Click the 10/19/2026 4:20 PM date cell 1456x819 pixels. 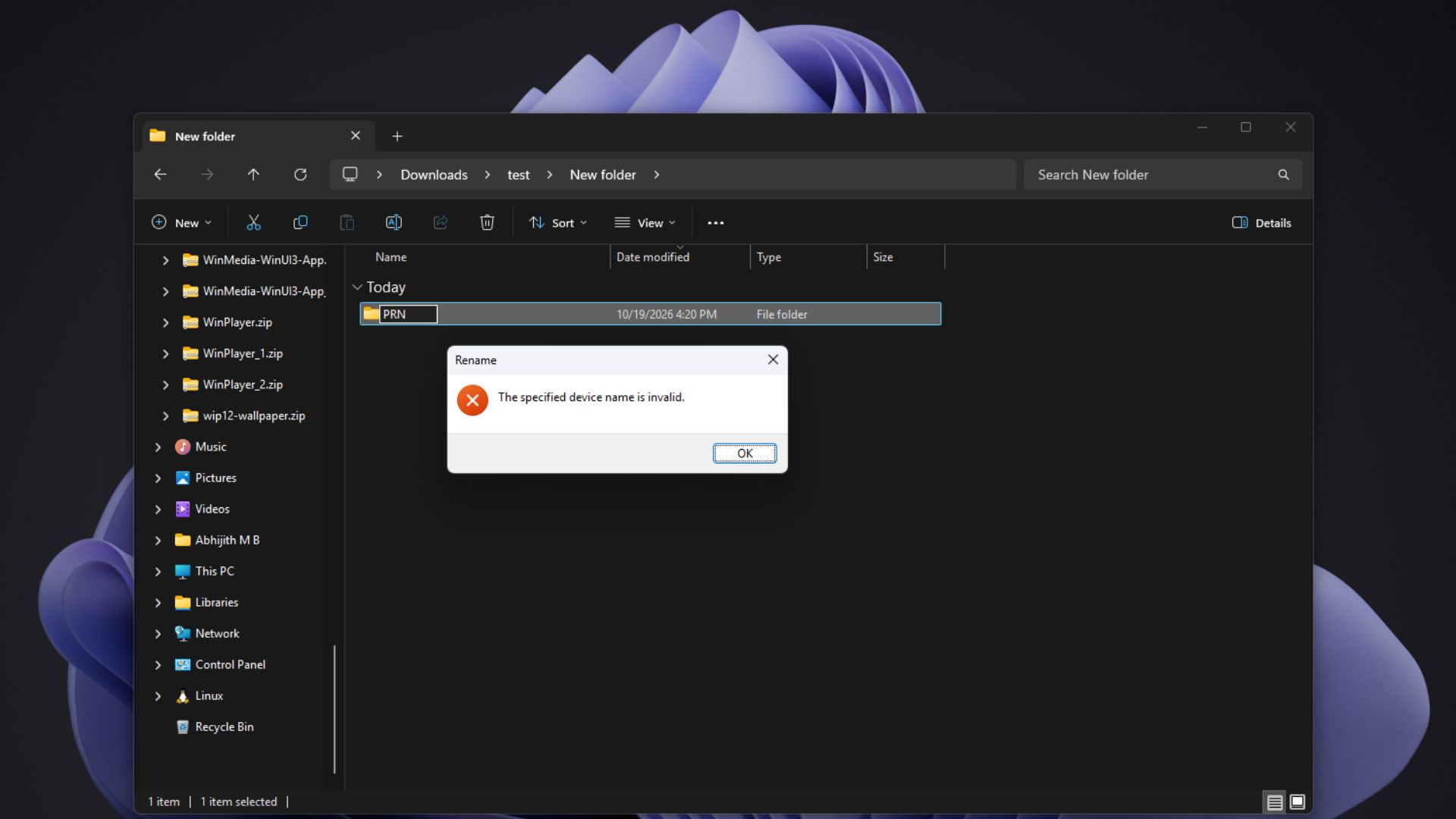click(666, 314)
